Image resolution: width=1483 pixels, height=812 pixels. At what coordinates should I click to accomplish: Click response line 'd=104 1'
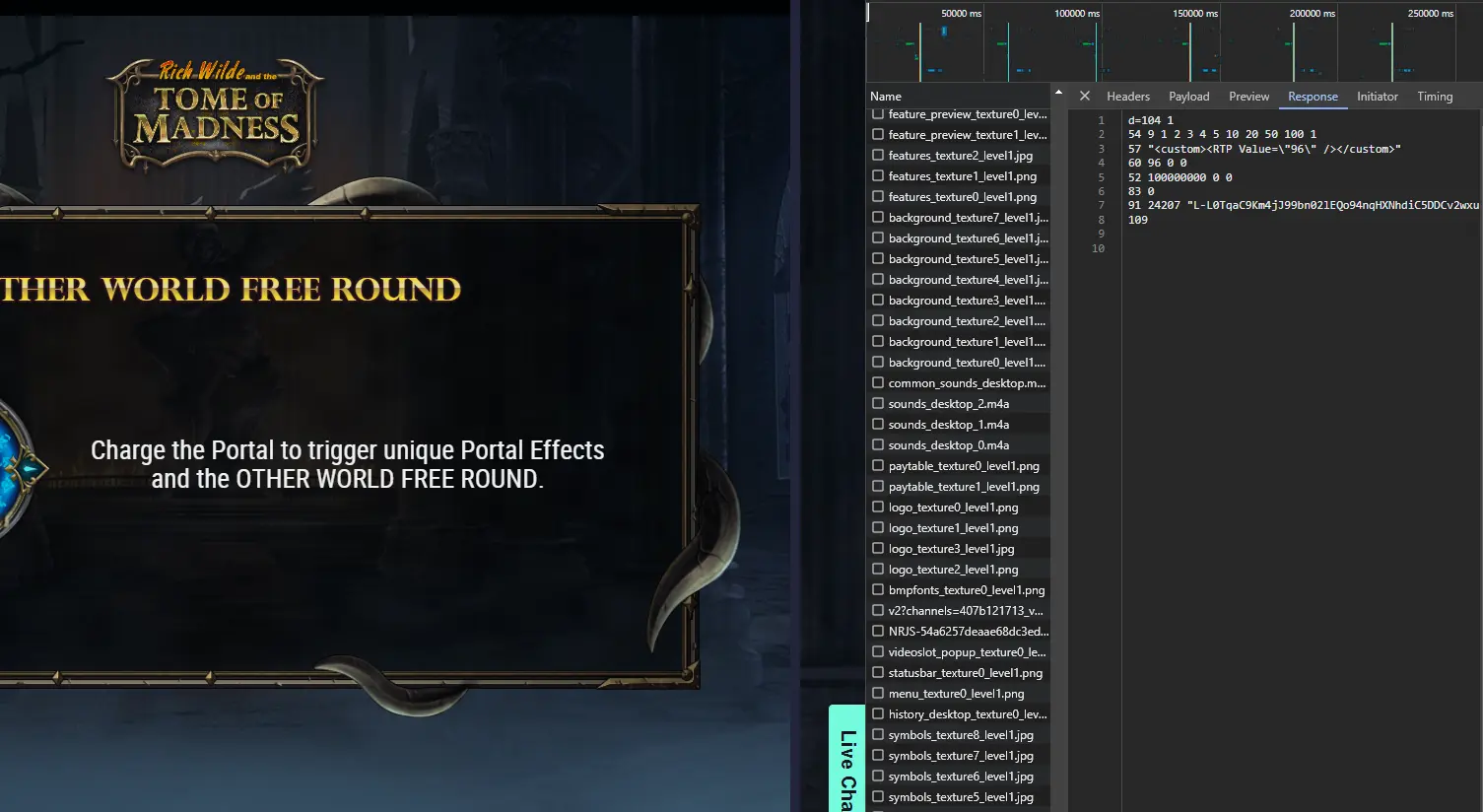tap(1151, 120)
